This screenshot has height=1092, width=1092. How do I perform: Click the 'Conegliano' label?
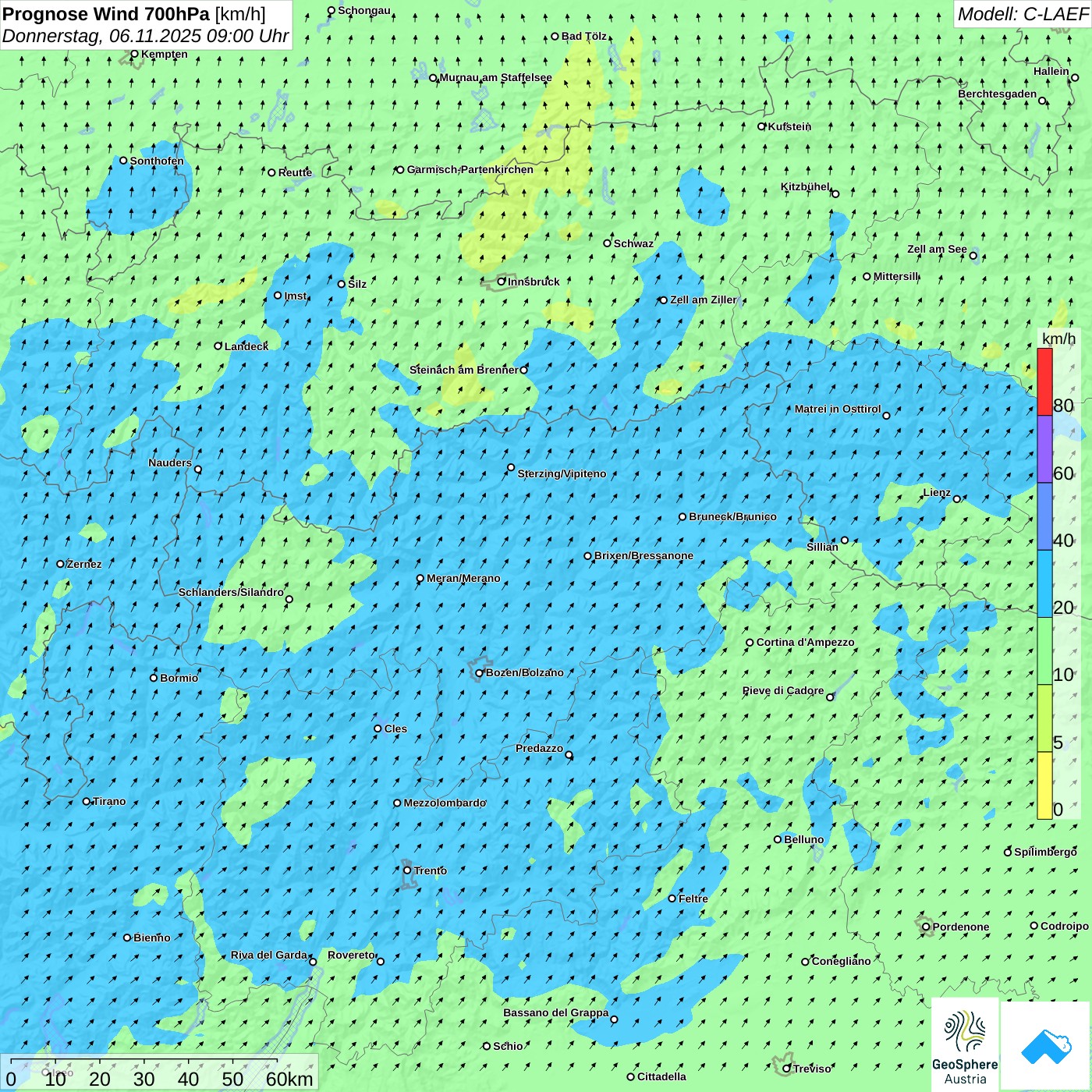pyautogui.click(x=841, y=961)
